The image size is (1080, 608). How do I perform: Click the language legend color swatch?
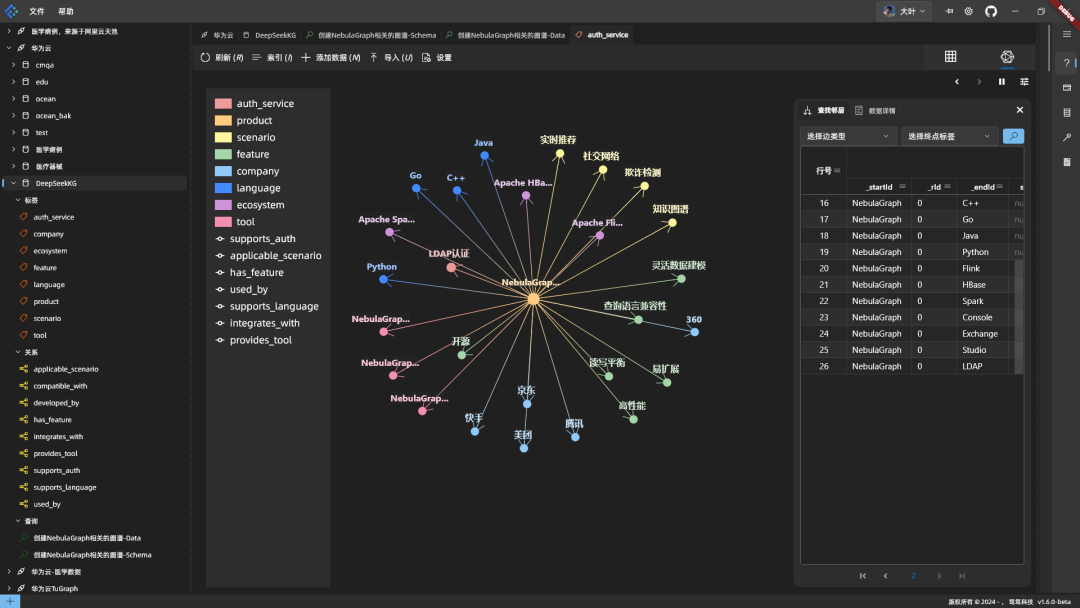click(223, 188)
